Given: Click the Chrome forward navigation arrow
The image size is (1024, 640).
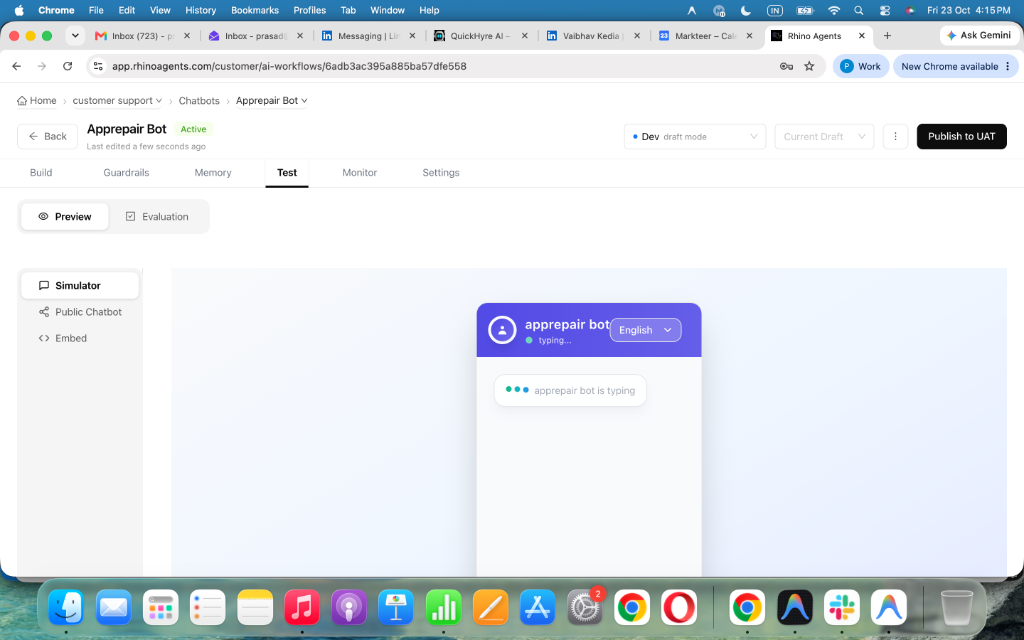Looking at the screenshot, I should coord(42,66).
